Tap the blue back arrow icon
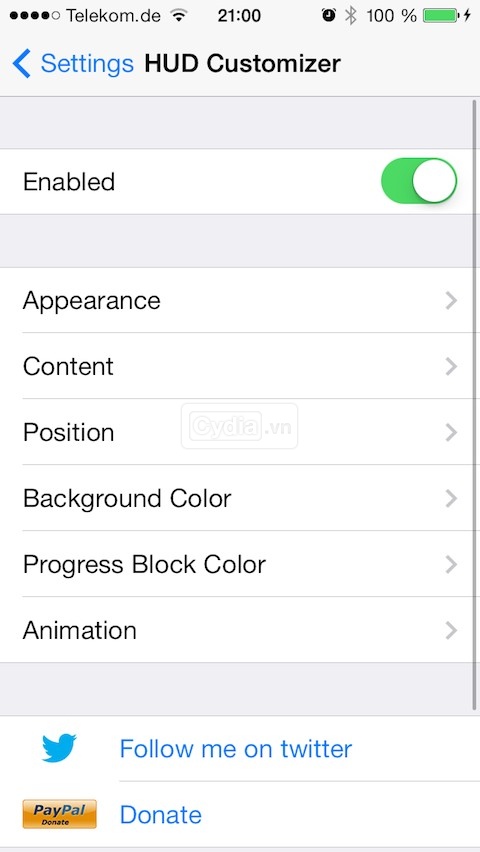 click(x=22, y=64)
